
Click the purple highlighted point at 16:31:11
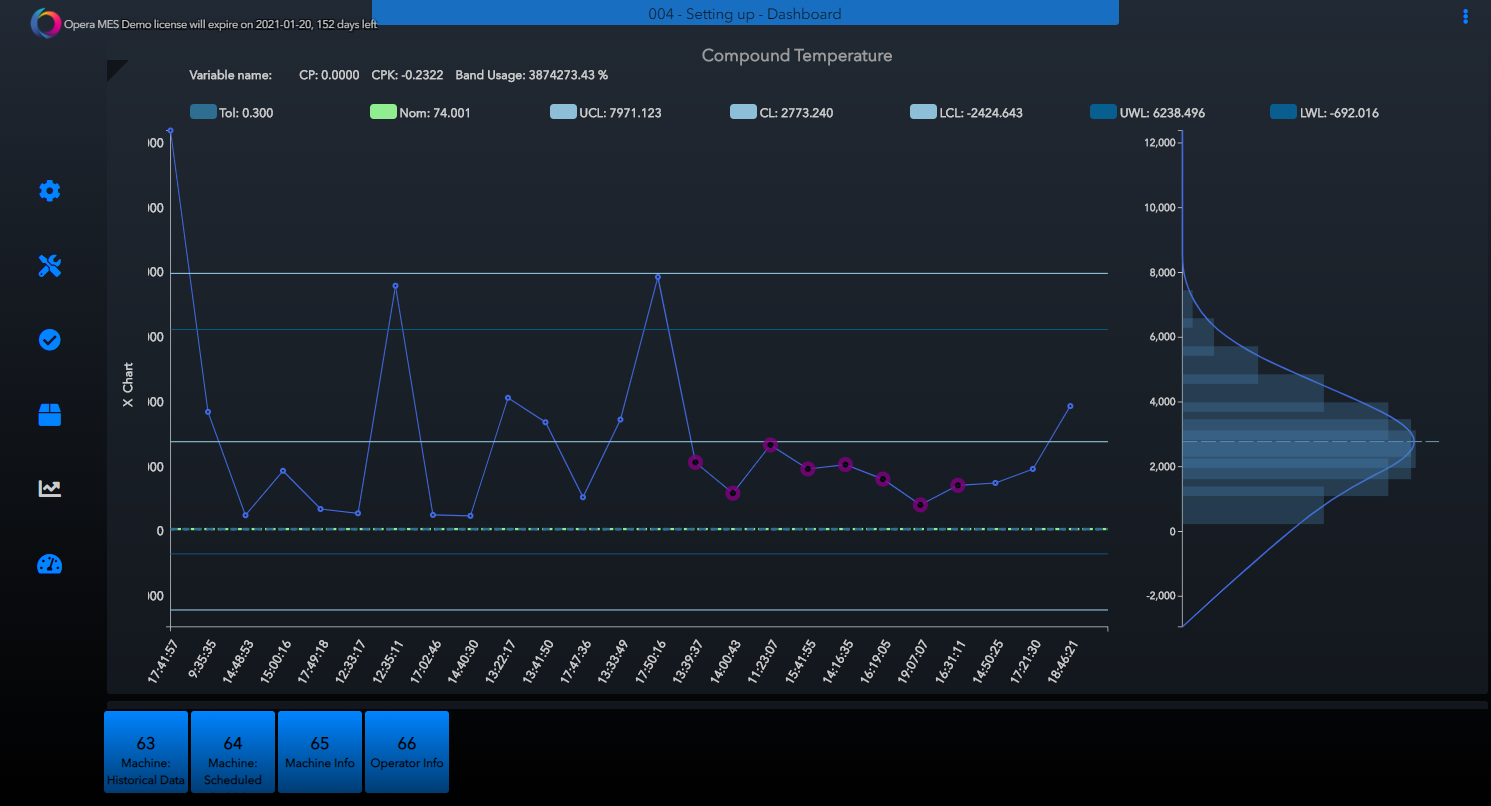[958, 485]
